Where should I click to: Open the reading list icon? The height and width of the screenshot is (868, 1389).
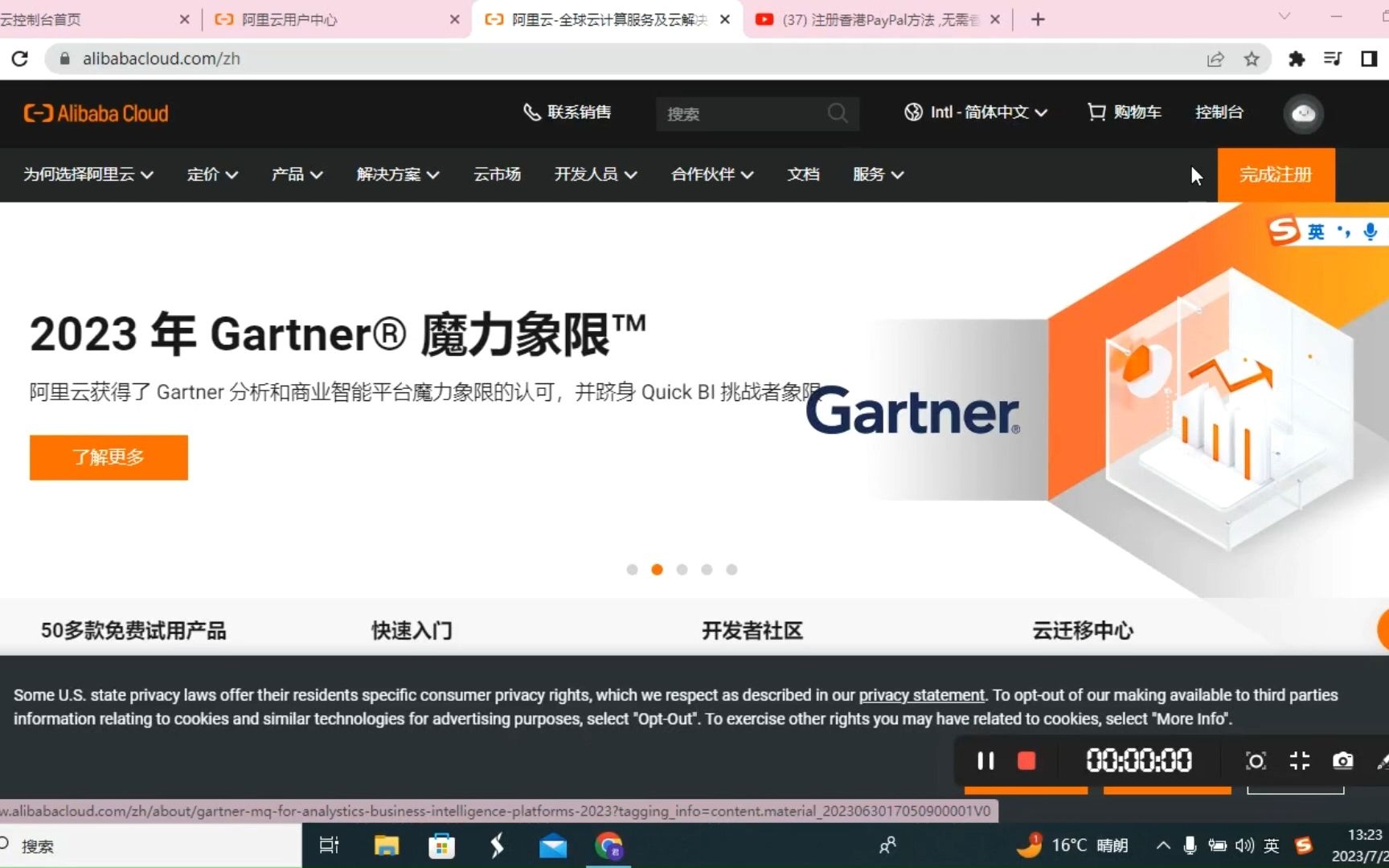[1333, 59]
